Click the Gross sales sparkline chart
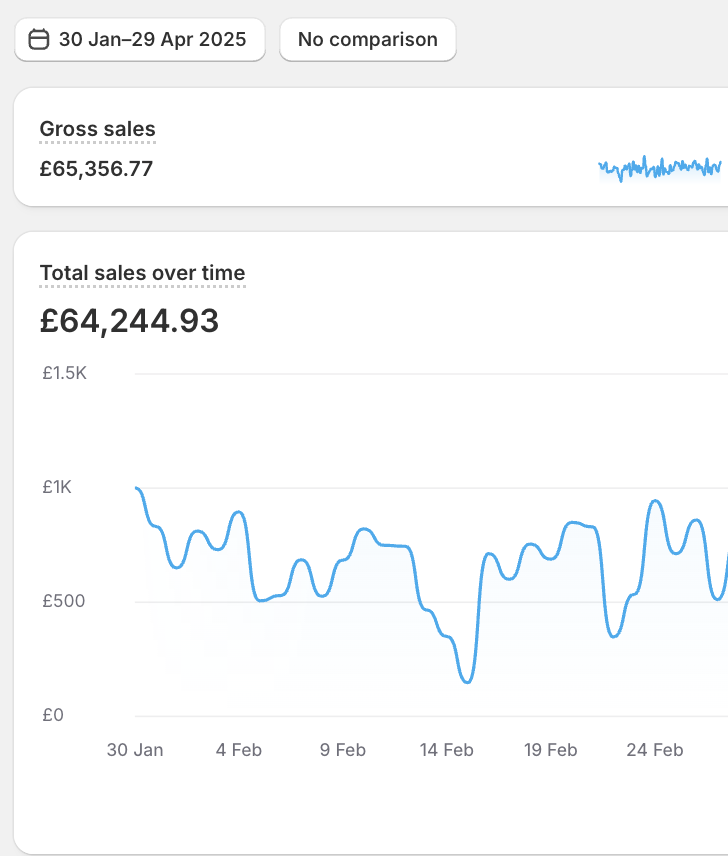728x856 pixels. coord(659,167)
